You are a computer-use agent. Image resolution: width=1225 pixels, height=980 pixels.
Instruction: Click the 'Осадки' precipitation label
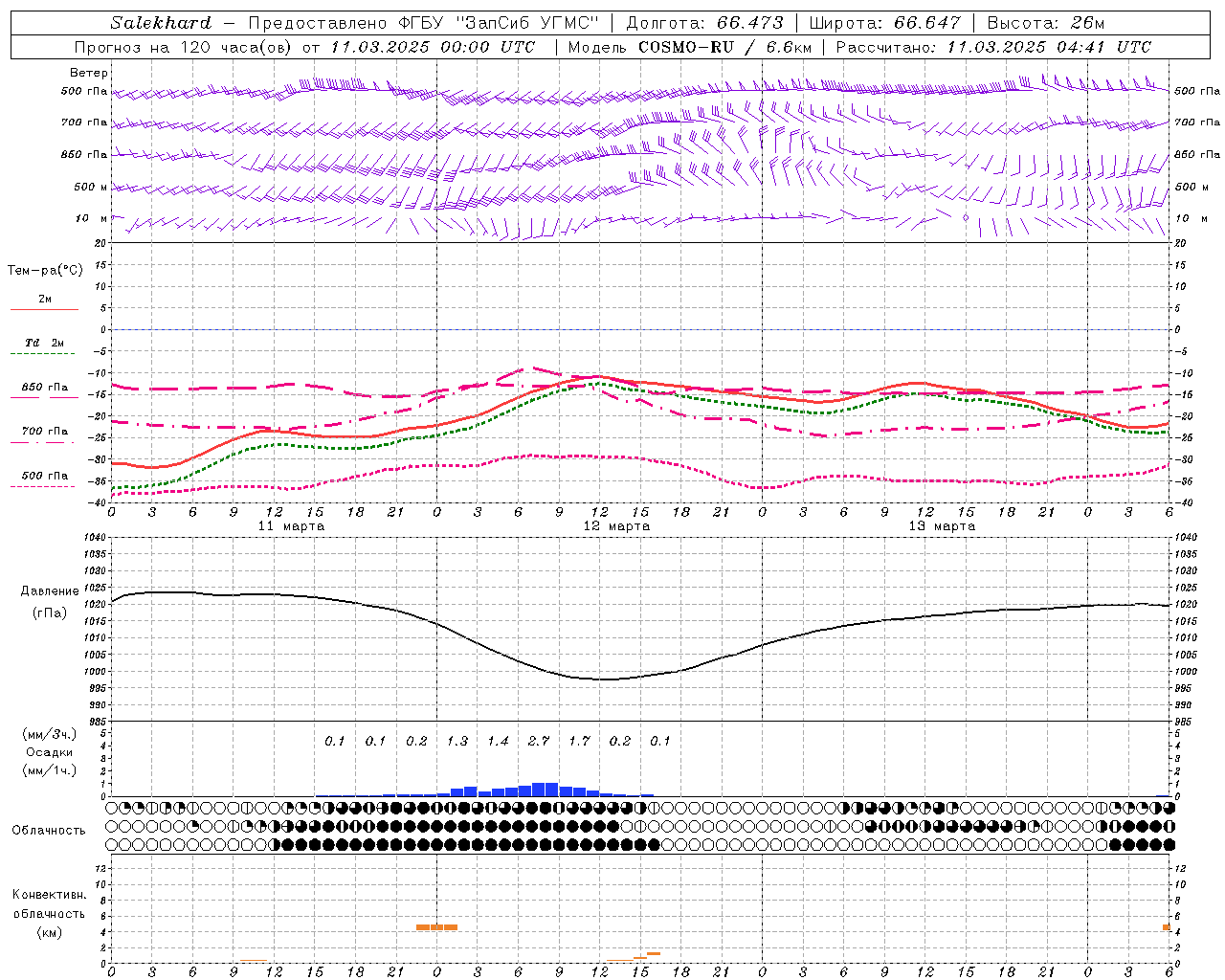pos(50,752)
